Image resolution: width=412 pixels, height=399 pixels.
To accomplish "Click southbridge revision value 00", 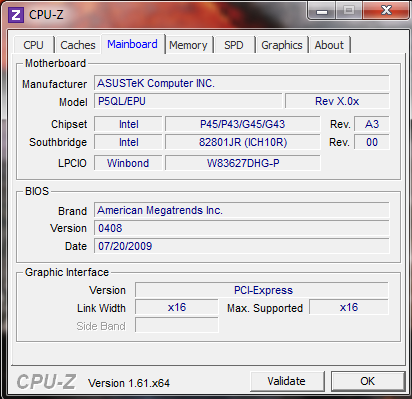I will (x=372, y=142).
